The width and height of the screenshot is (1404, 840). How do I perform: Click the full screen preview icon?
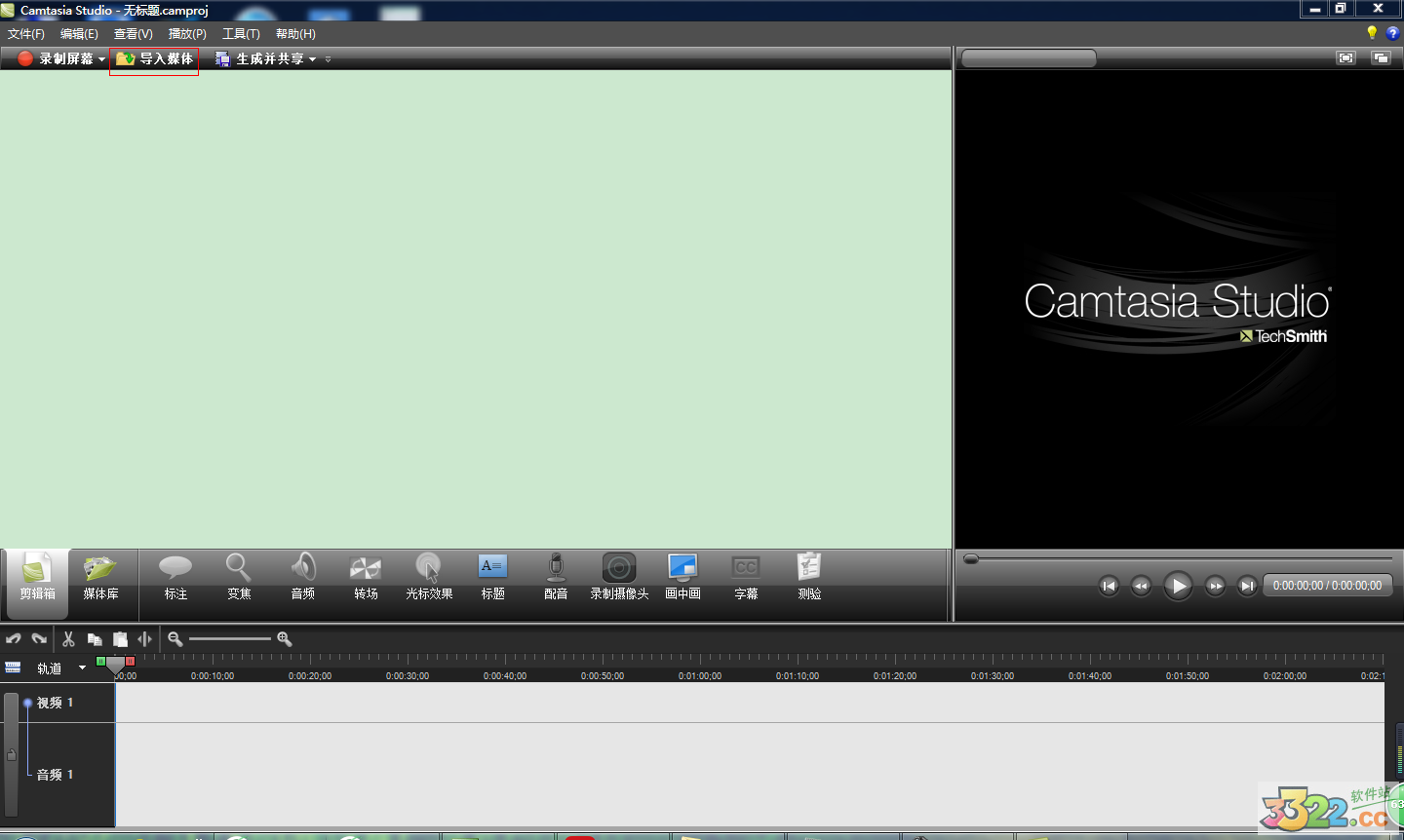tap(1346, 57)
